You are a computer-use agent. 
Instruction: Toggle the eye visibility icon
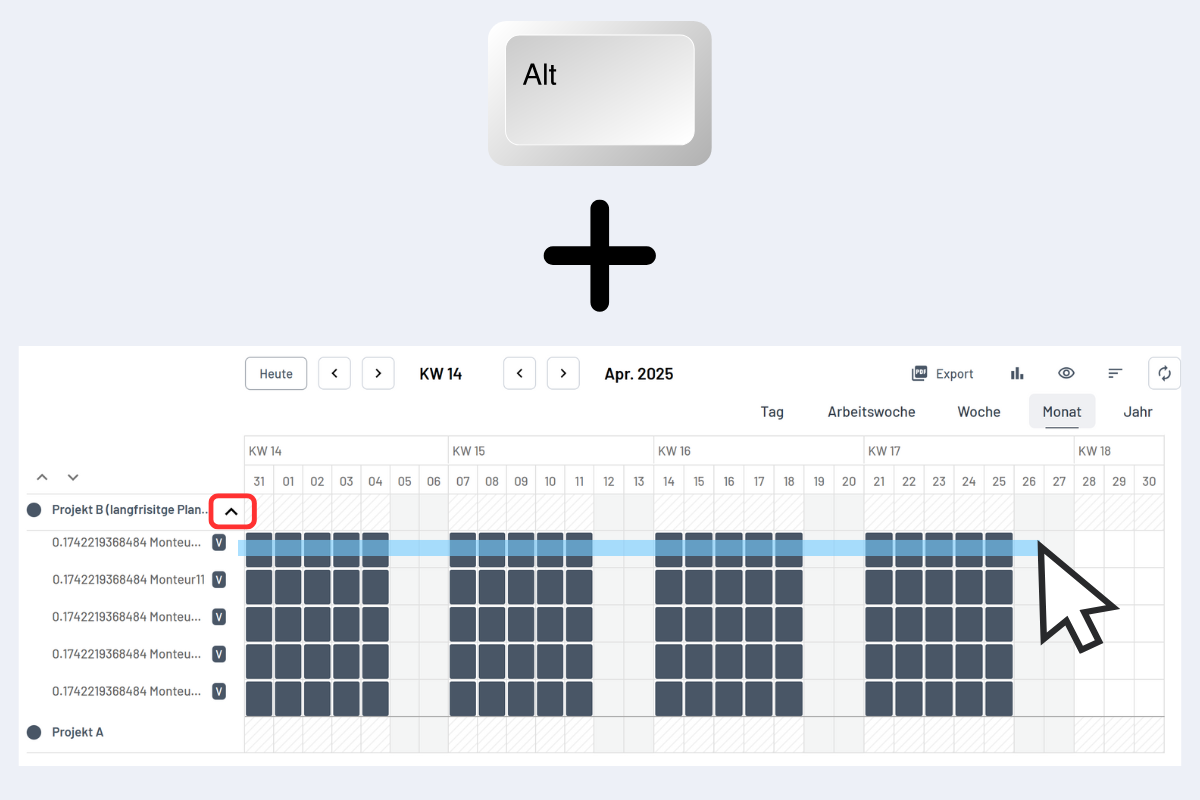[1066, 373]
